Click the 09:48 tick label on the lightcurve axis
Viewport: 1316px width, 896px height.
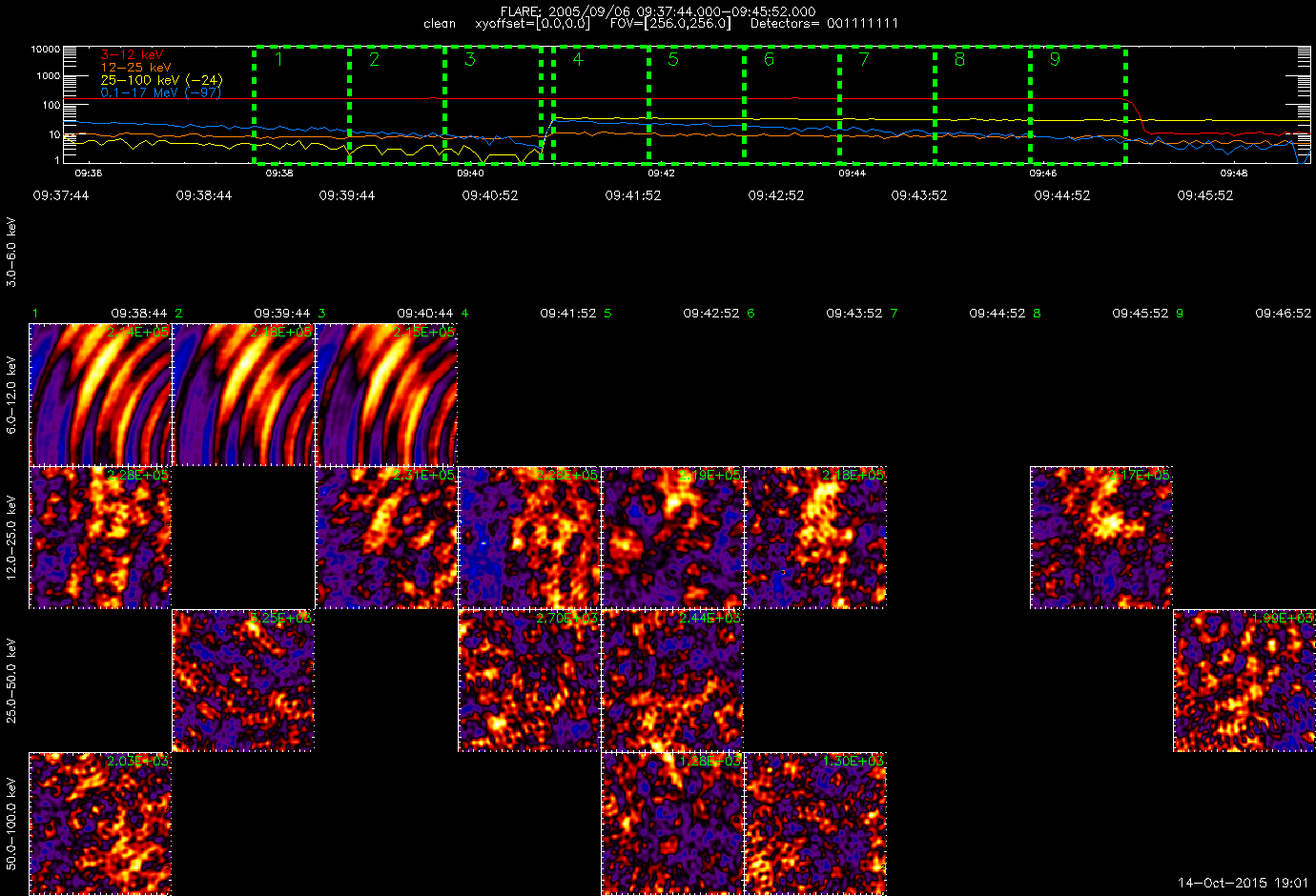1234,173
